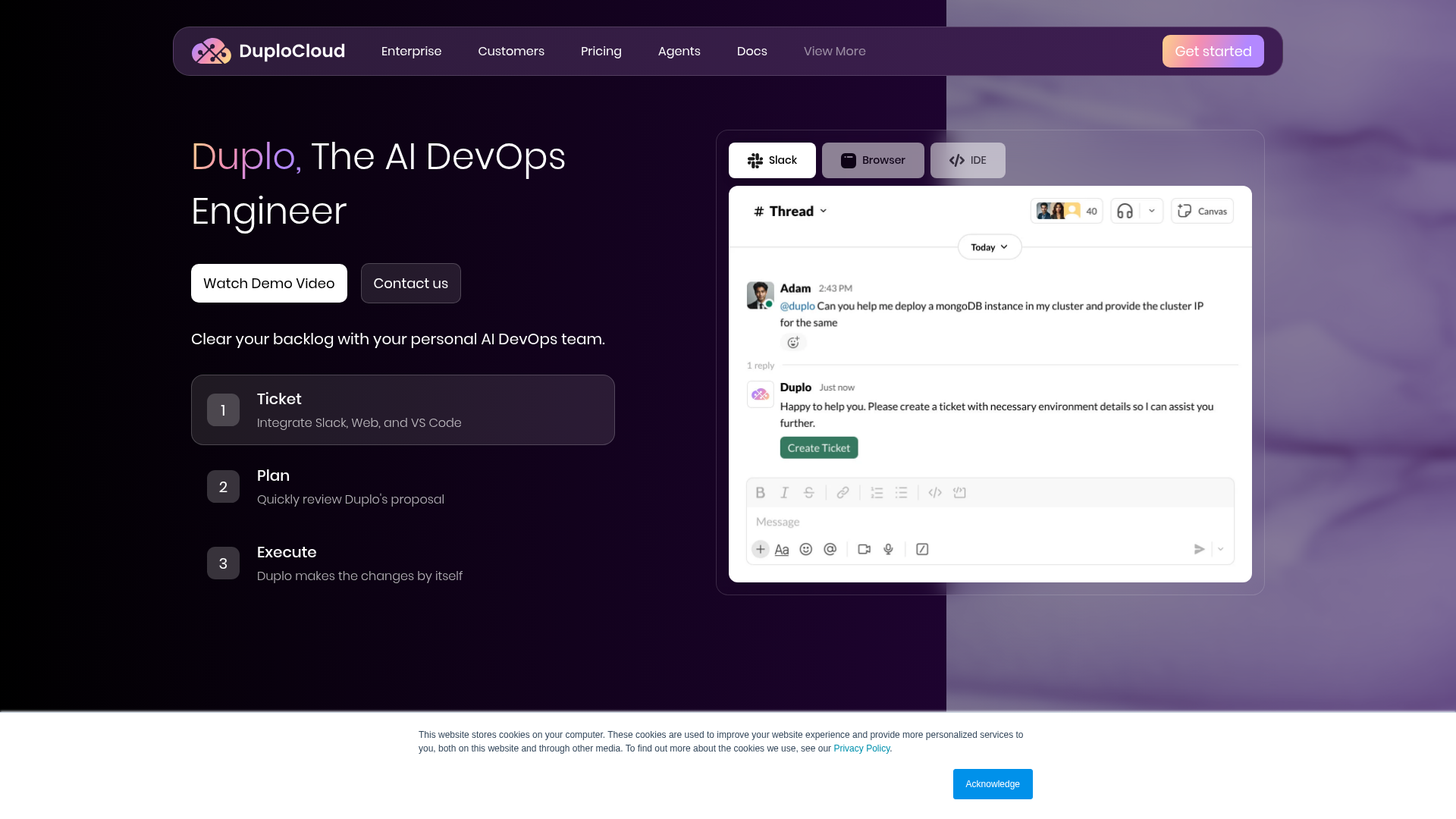The height and width of the screenshot is (819, 1456).
Task: Start a video clip with camera icon
Action: pos(864,549)
